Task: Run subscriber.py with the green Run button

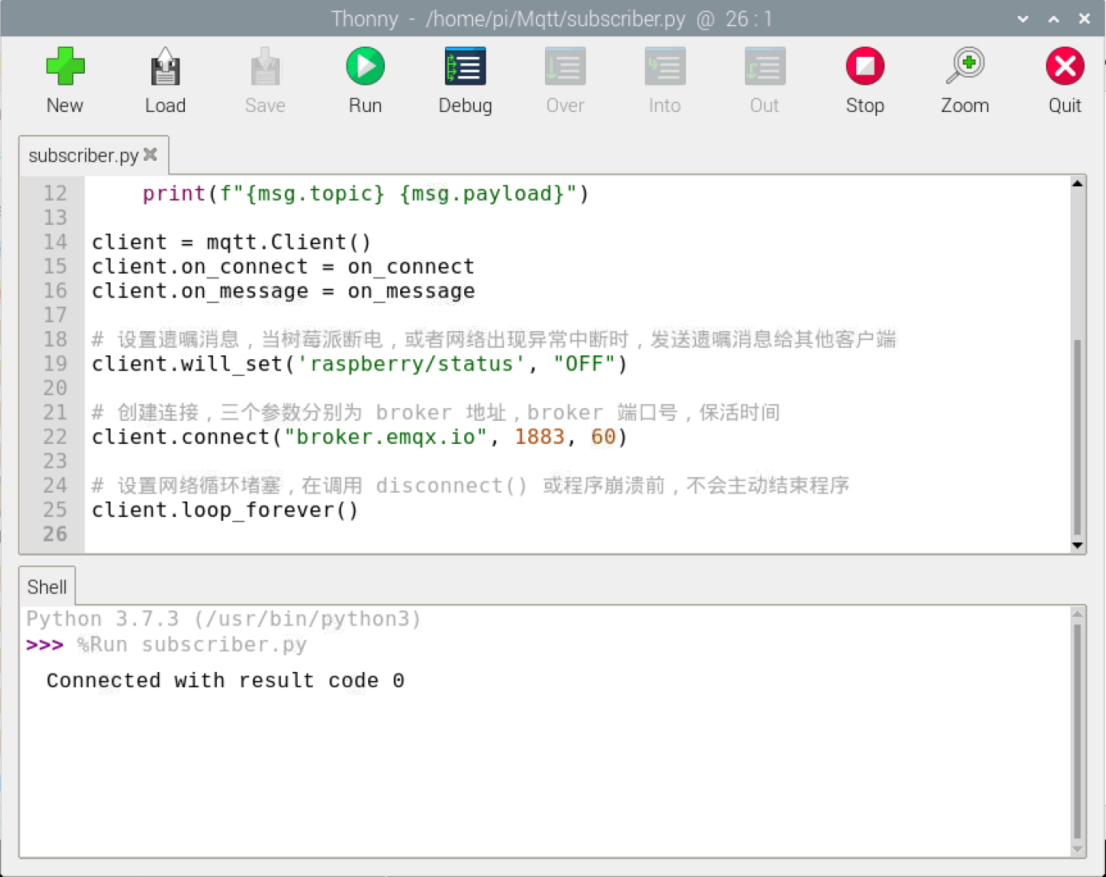Action: pos(365,80)
